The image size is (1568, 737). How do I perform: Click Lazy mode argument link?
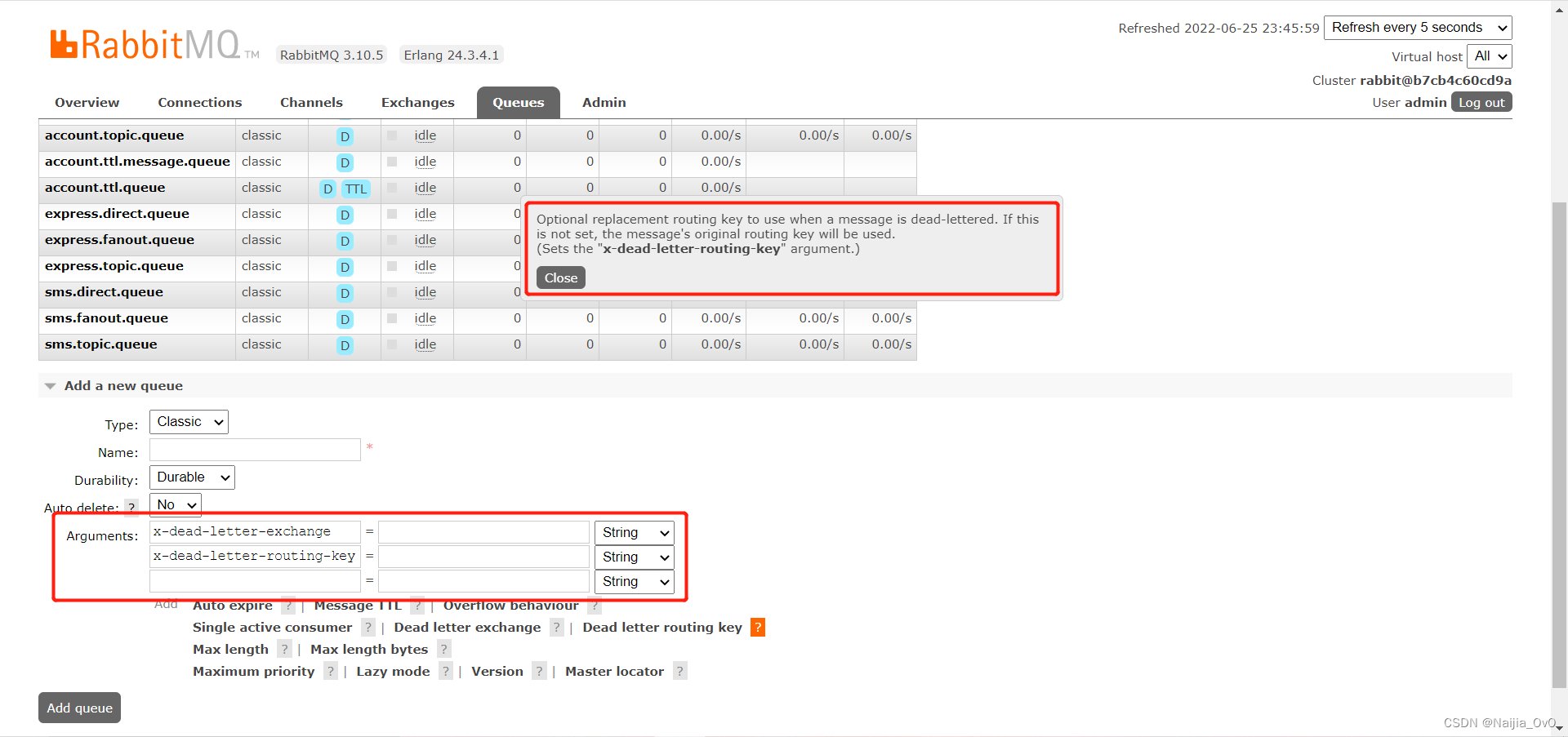(x=393, y=672)
